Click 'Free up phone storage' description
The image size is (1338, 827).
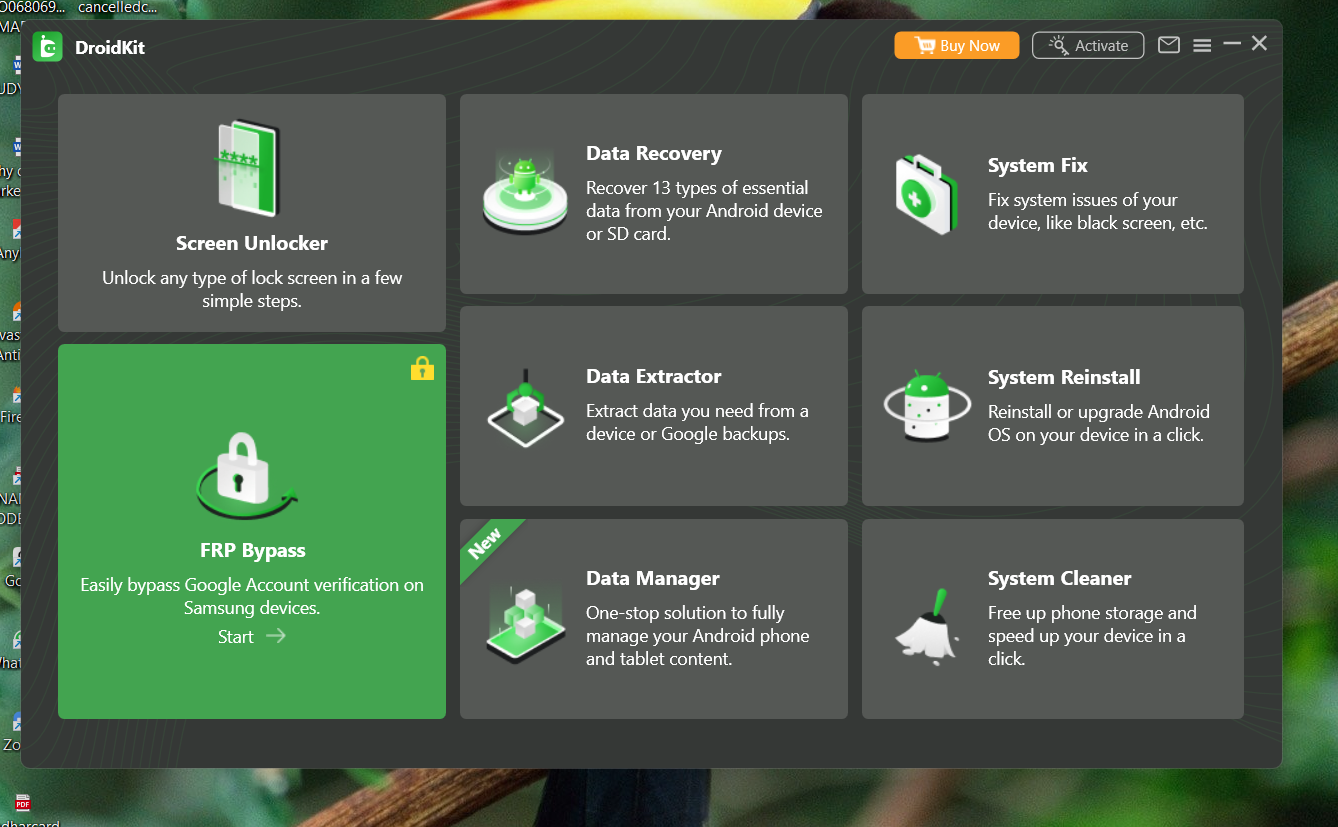coord(1092,636)
